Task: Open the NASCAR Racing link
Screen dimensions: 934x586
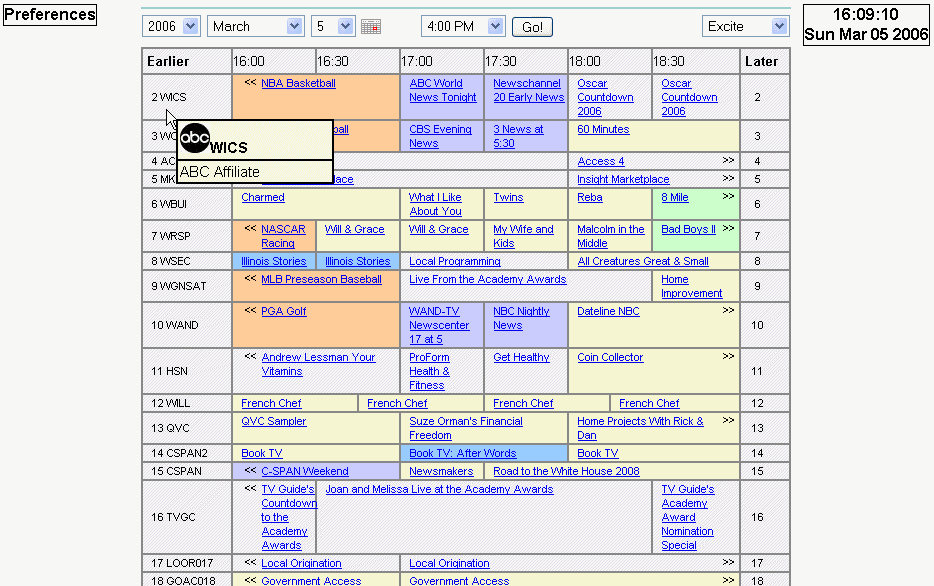Action: point(283,236)
